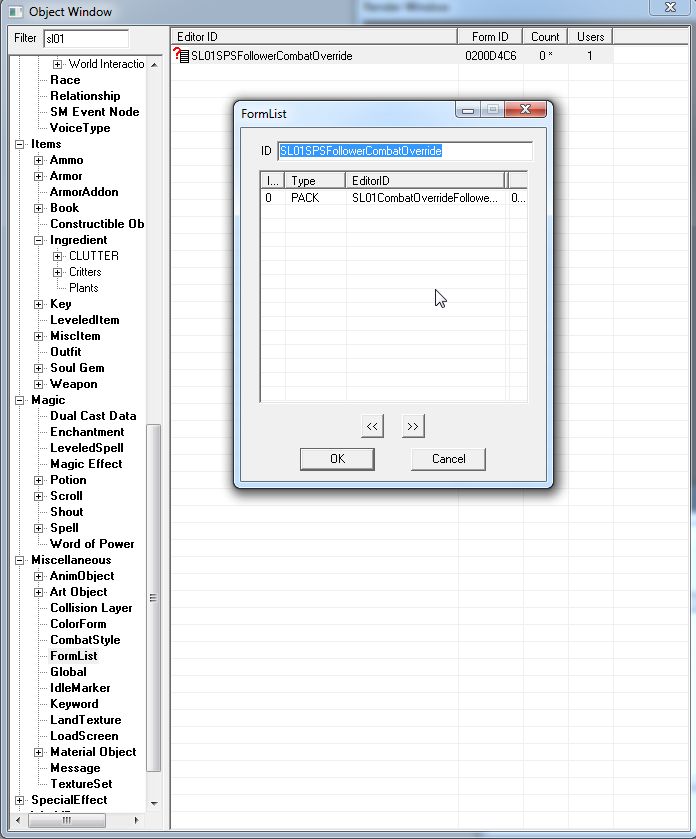Select the PACK SL01CombatOverrideFollower entry
The width and height of the screenshot is (696, 839).
click(394, 198)
